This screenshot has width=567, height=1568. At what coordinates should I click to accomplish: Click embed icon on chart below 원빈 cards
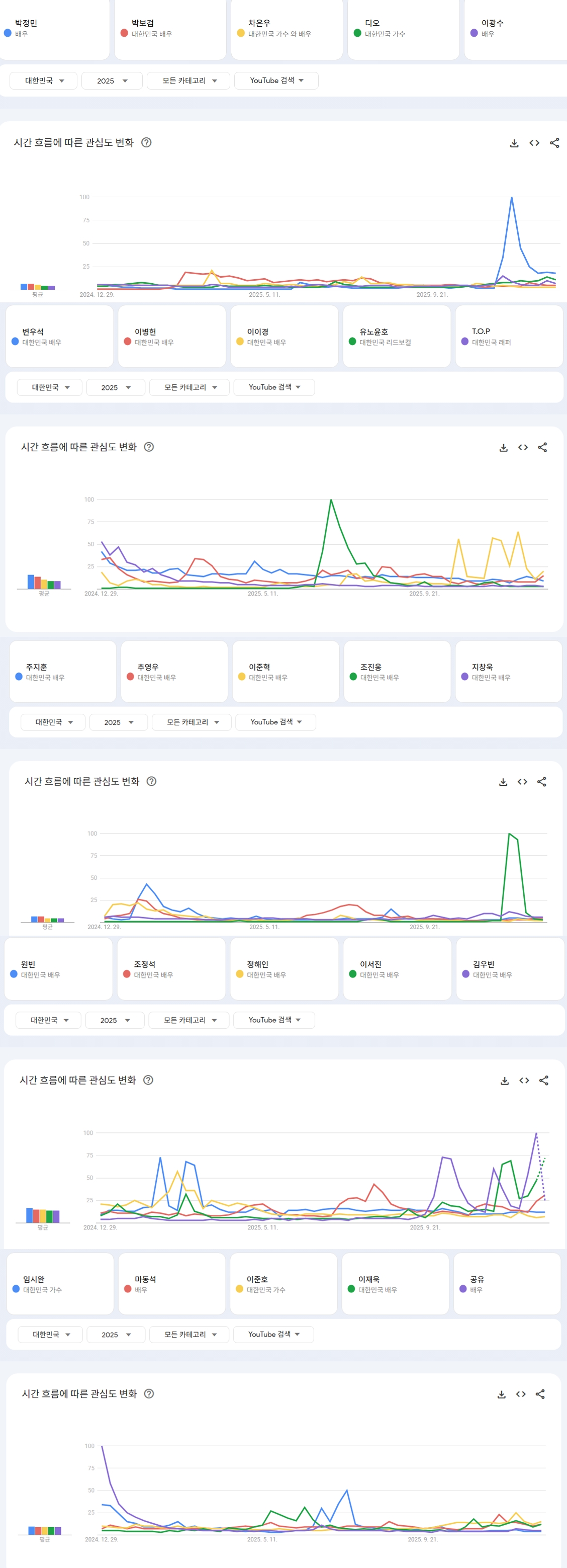tap(524, 1081)
